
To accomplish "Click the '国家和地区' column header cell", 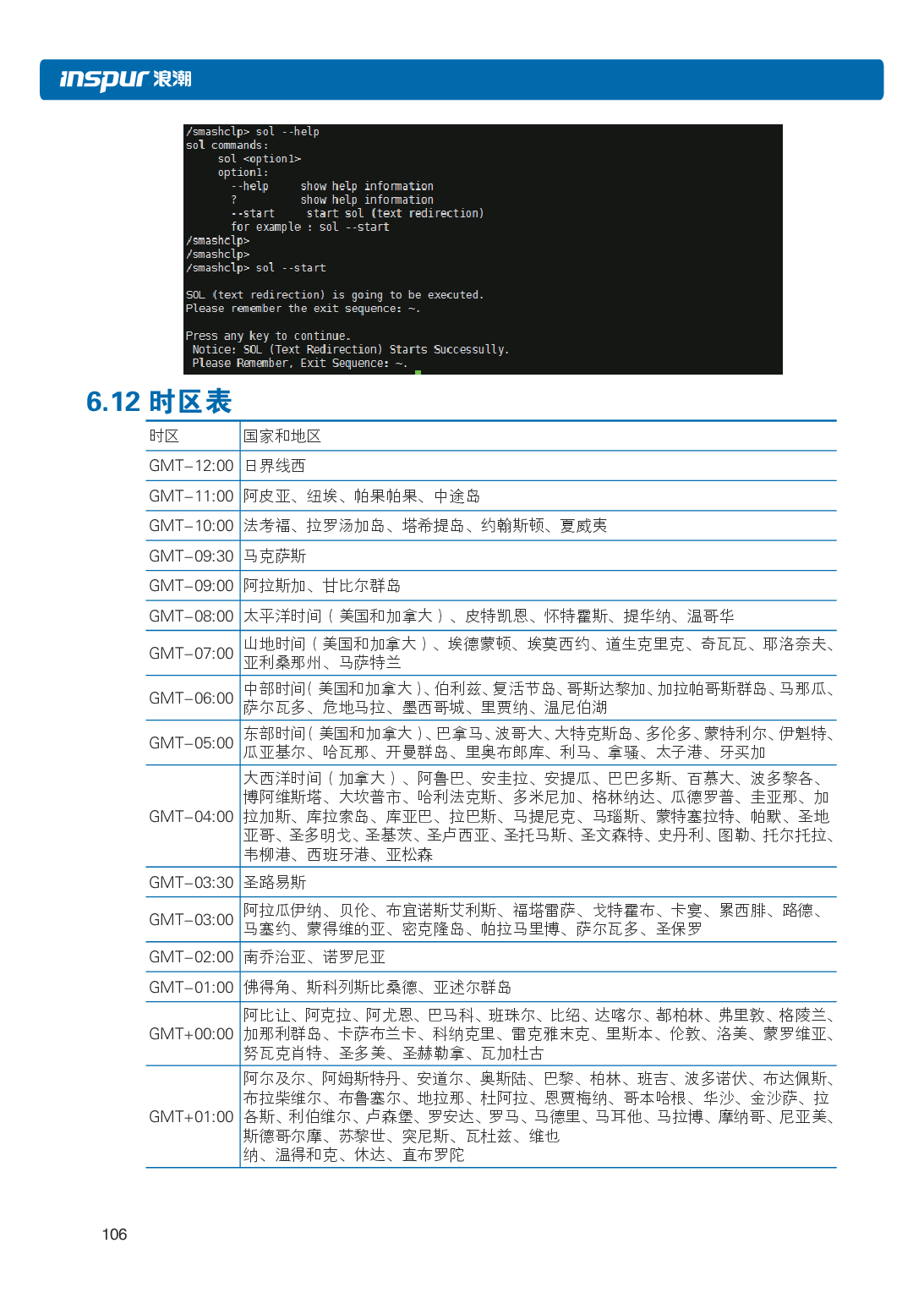I will [282, 436].
